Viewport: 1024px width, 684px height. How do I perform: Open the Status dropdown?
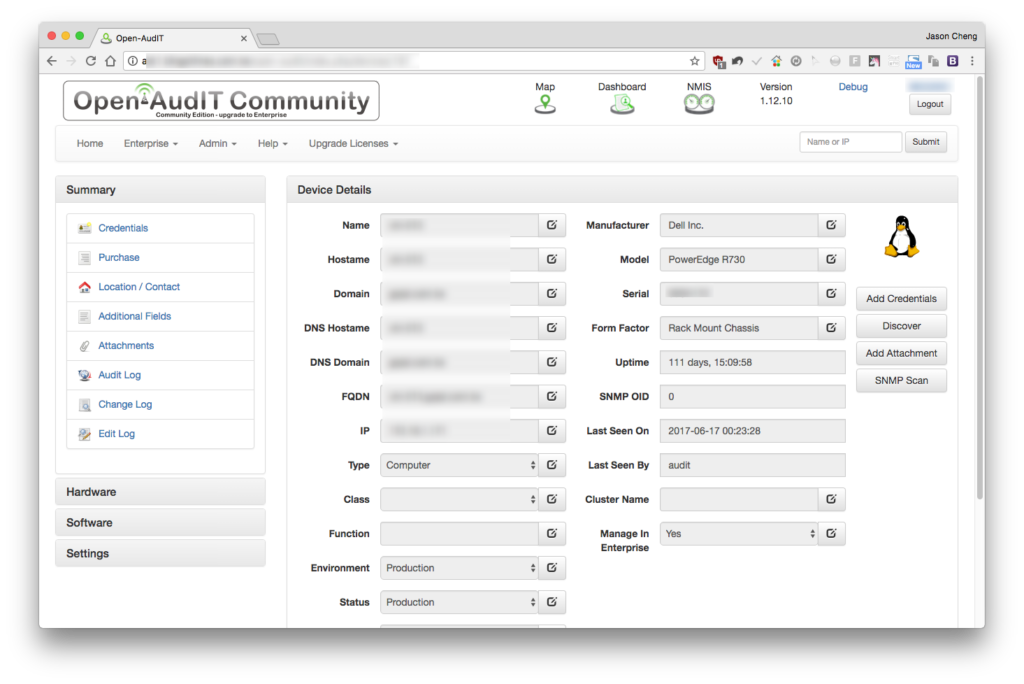[459, 602]
